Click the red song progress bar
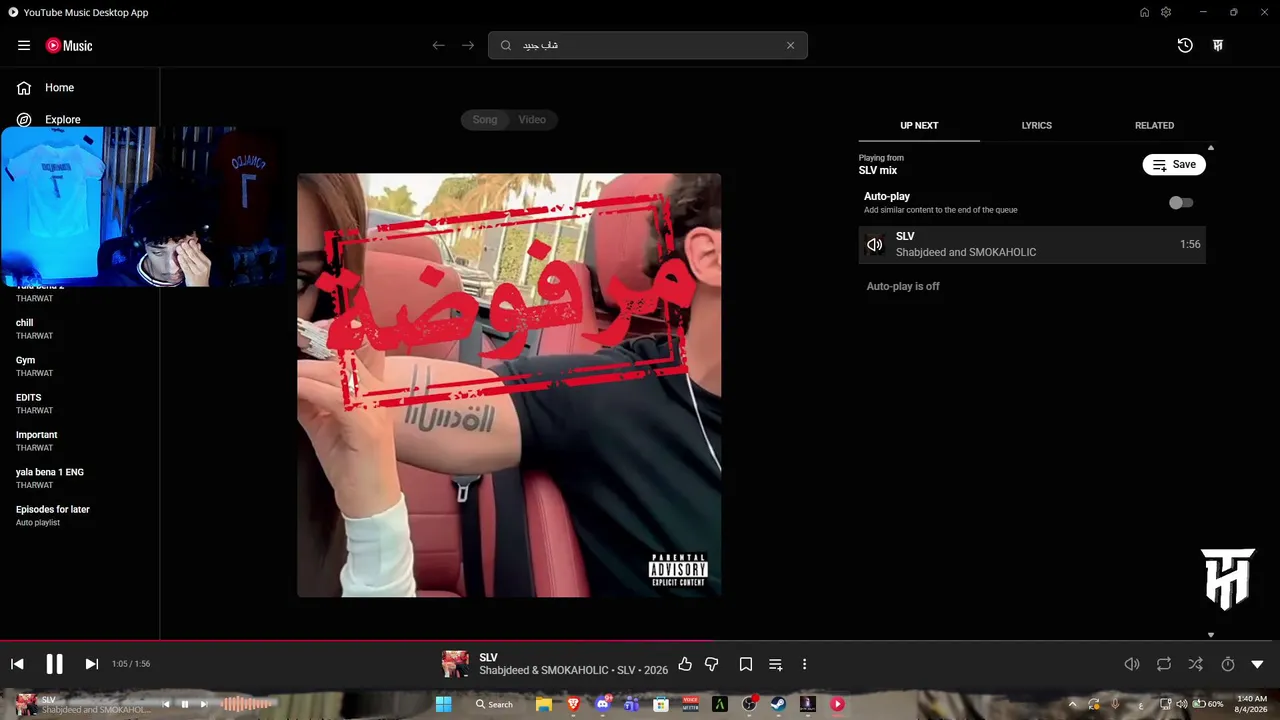Viewport: 1280px width, 720px height. (x=357, y=640)
